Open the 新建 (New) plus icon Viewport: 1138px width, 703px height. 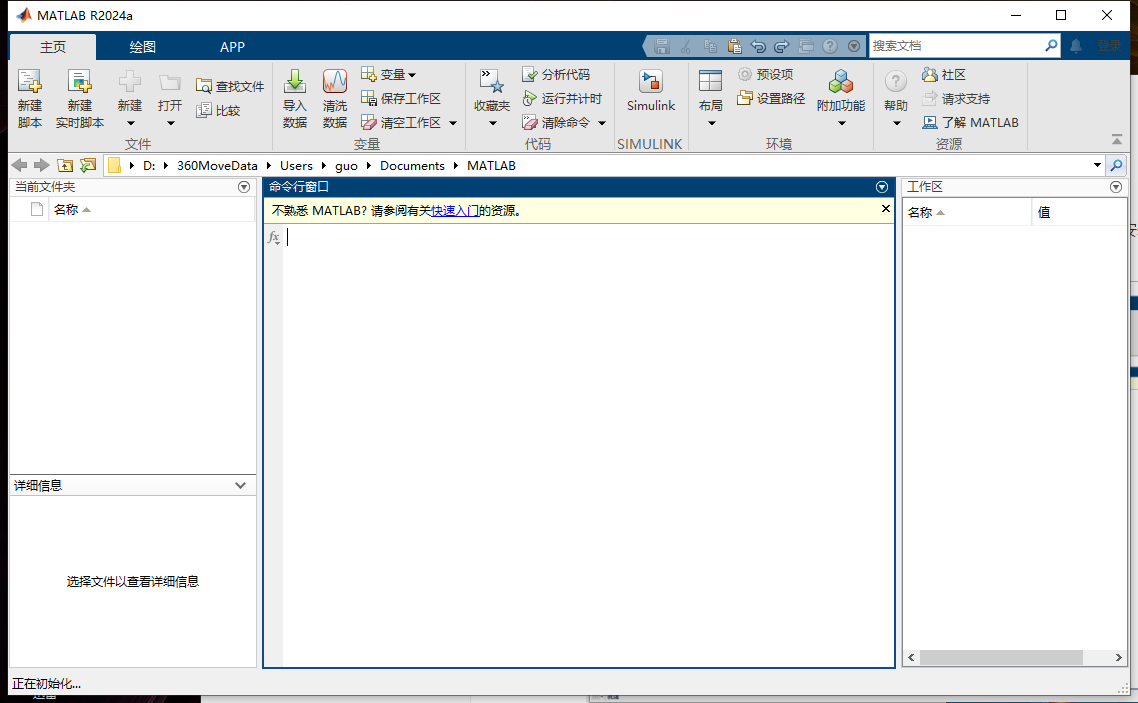point(130,83)
